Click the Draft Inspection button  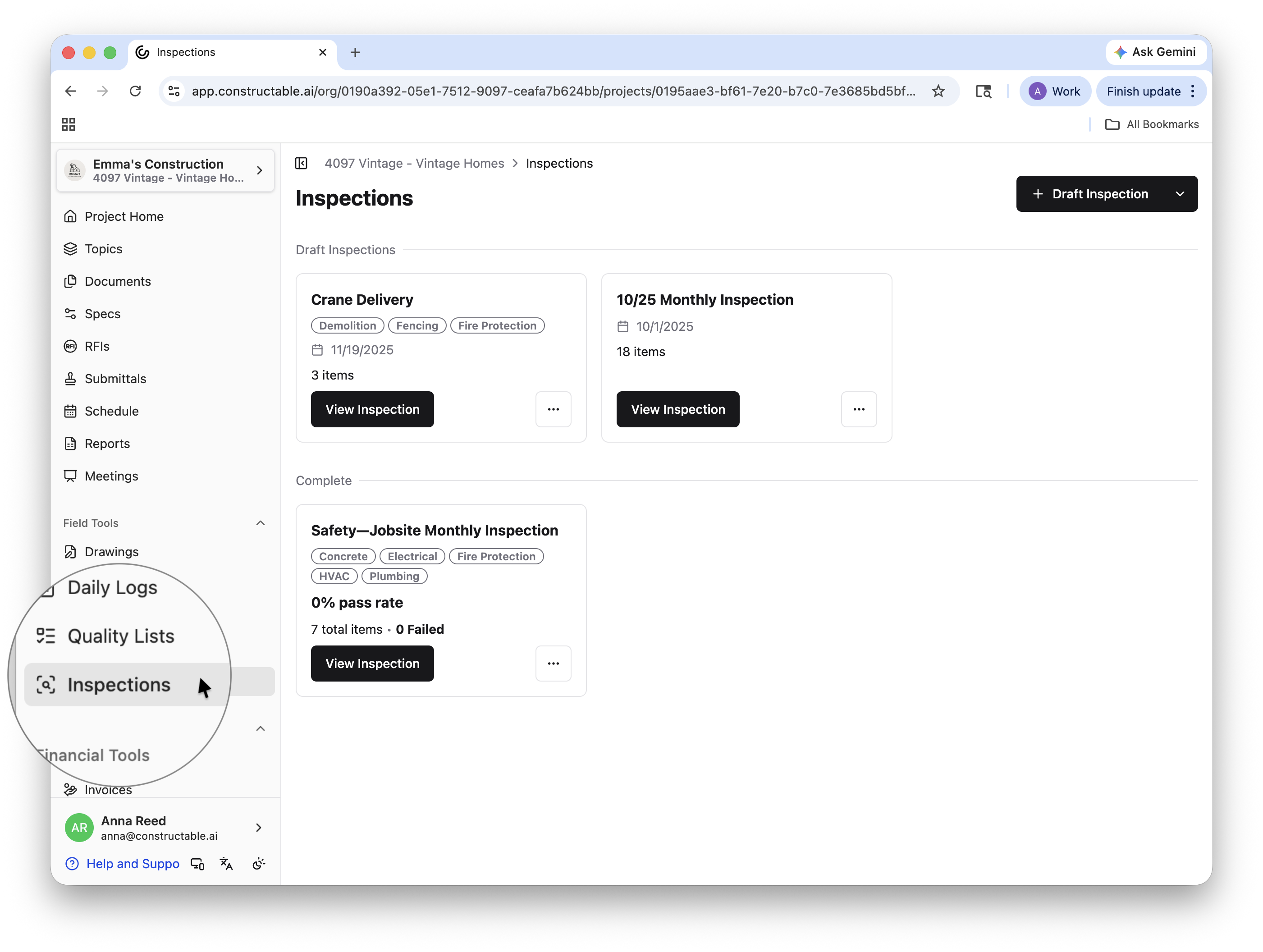[x=1090, y=194]
